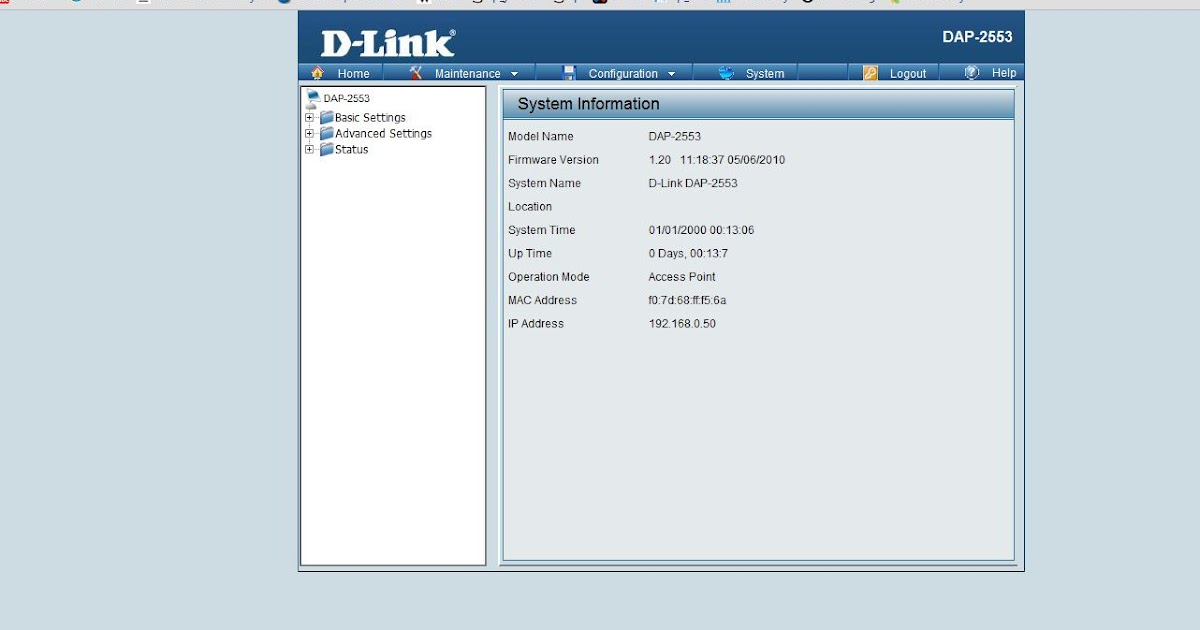
Task: Open the Configuration dropdown arrow
Action: pyautogui.click(x=673, y=72)
